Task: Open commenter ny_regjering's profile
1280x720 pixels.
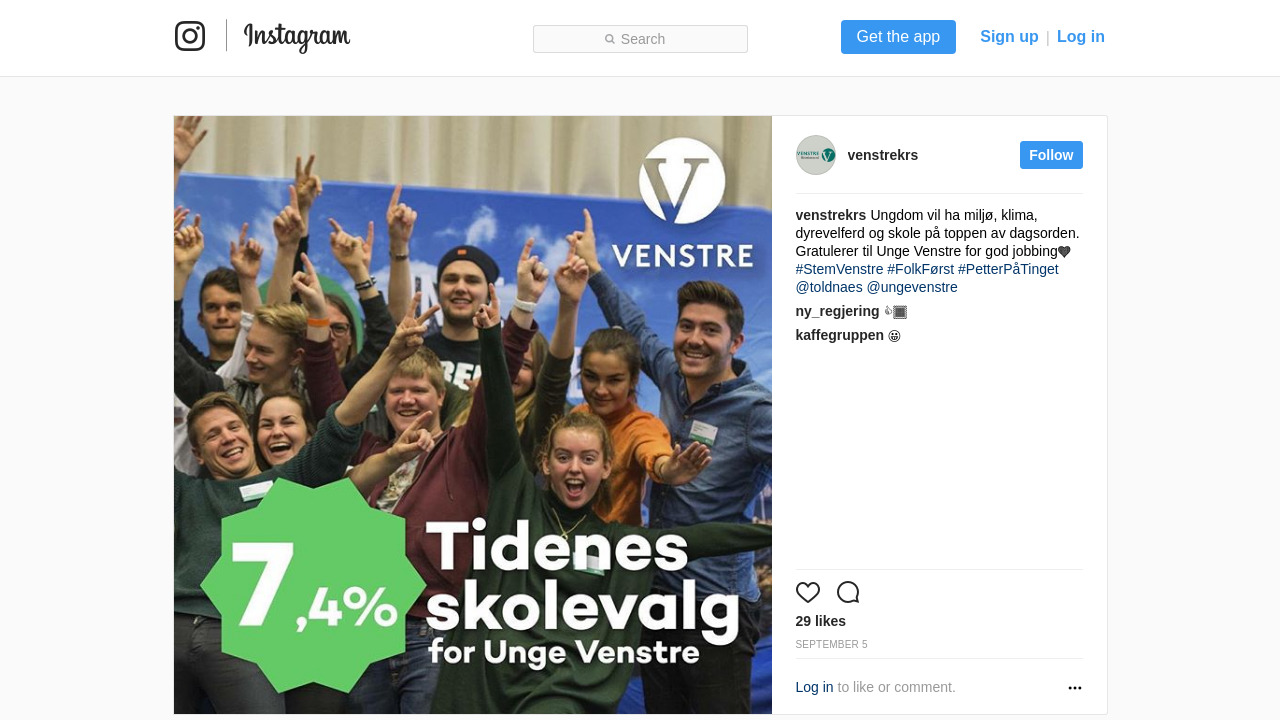Action: pos(838,311)
